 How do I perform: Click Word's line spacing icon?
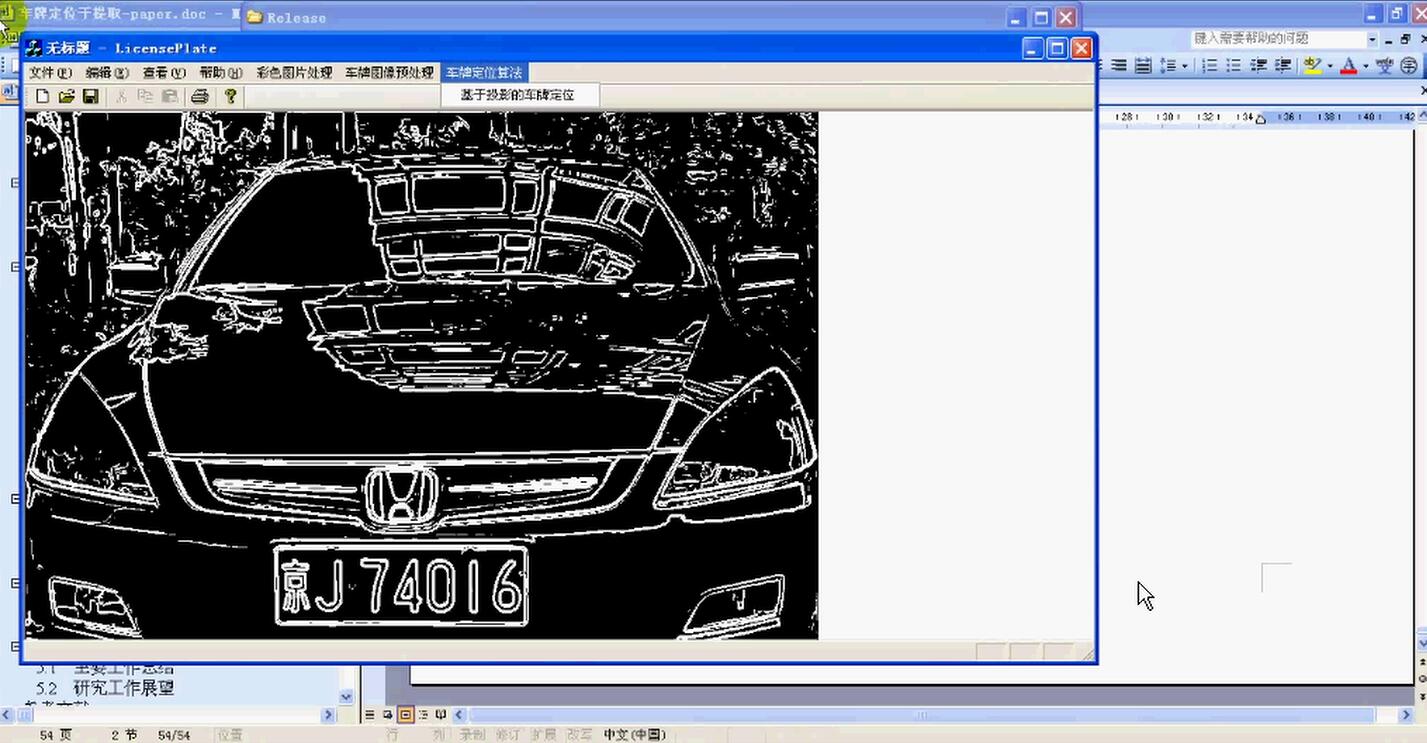(x=1167, y=66)
